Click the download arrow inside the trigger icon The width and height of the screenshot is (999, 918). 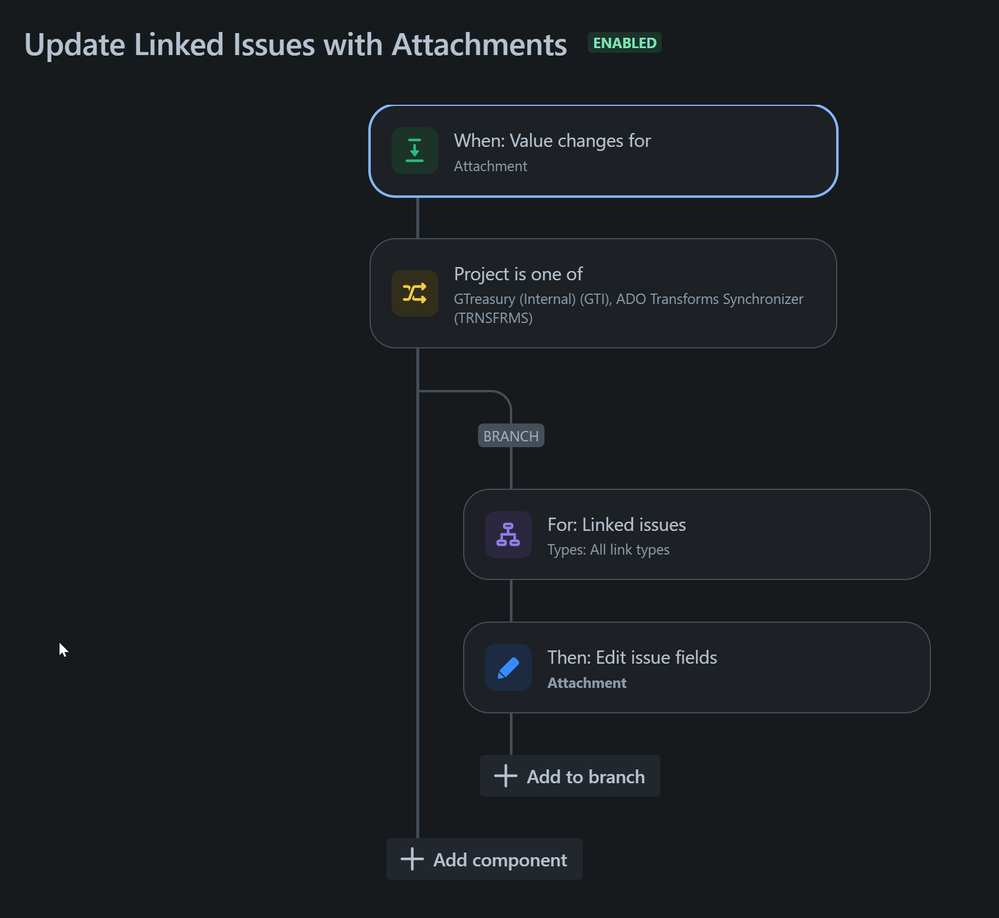[x=414, y=150]
